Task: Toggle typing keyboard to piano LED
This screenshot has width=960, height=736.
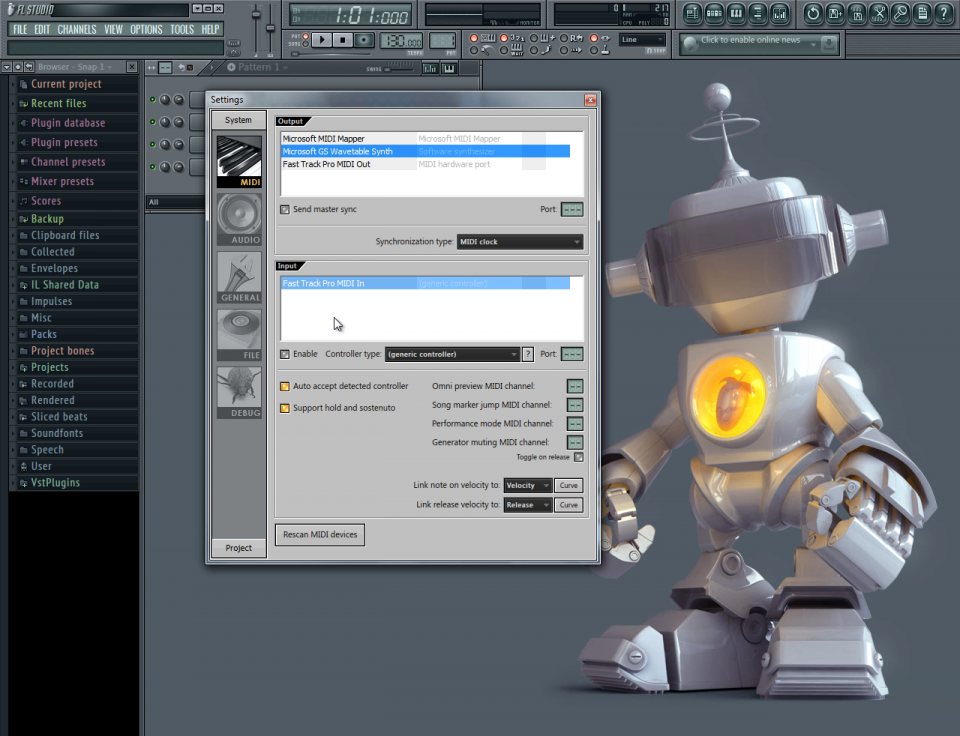Action: tap(473, 38)
